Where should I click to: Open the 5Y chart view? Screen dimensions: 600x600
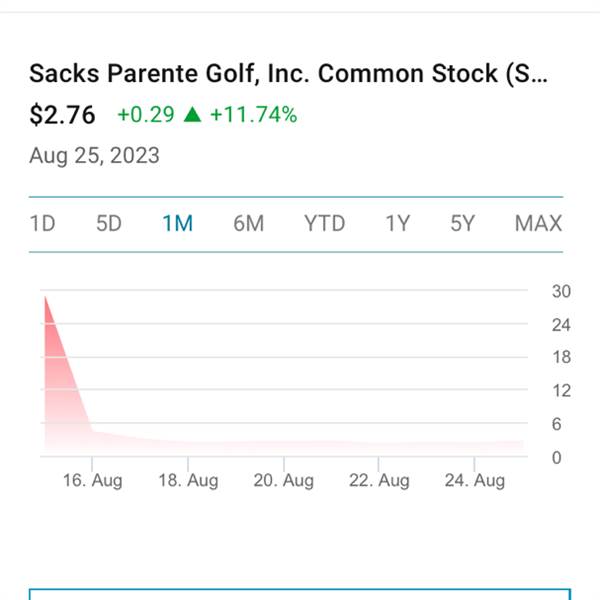pyautogui.click(x=463, y=223)
